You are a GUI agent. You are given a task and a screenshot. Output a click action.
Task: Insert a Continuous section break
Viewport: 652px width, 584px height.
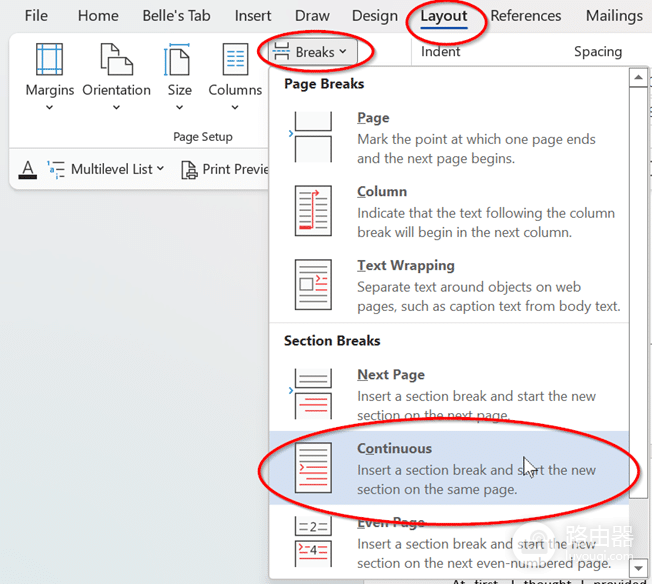tap(449, 468)
